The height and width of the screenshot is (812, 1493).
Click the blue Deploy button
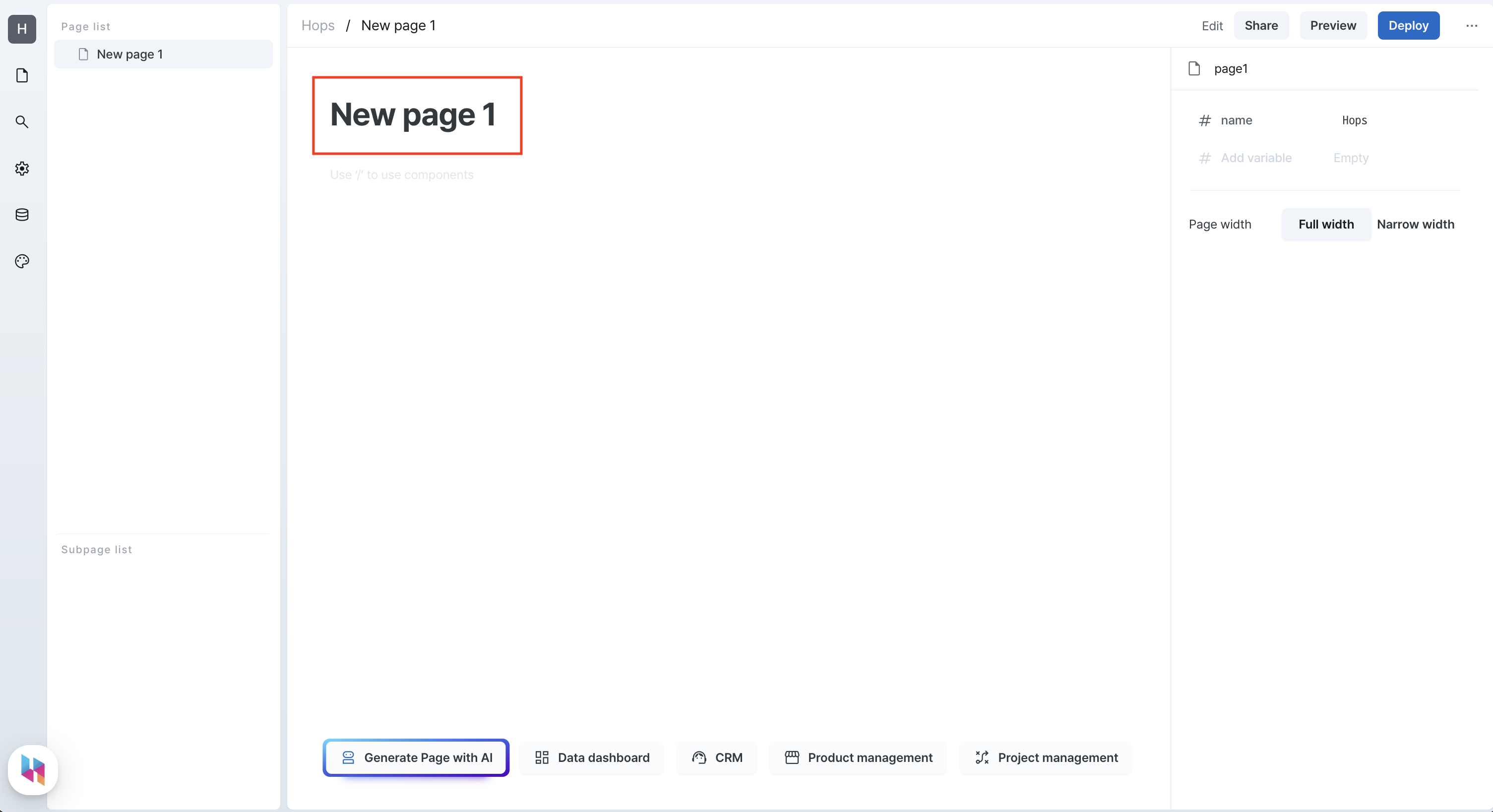click(x=1408, y=25)
